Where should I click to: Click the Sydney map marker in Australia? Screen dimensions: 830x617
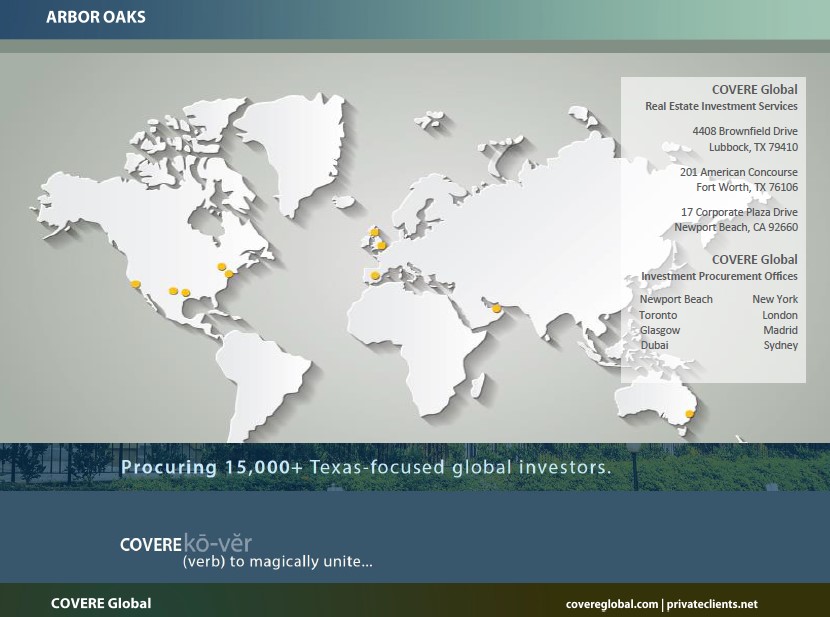pos(689,413)
